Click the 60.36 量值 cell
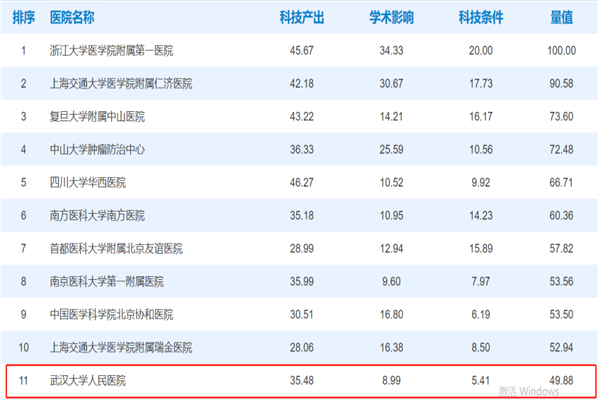The width and height of the screenshot is (600, 400). (561, 216)
